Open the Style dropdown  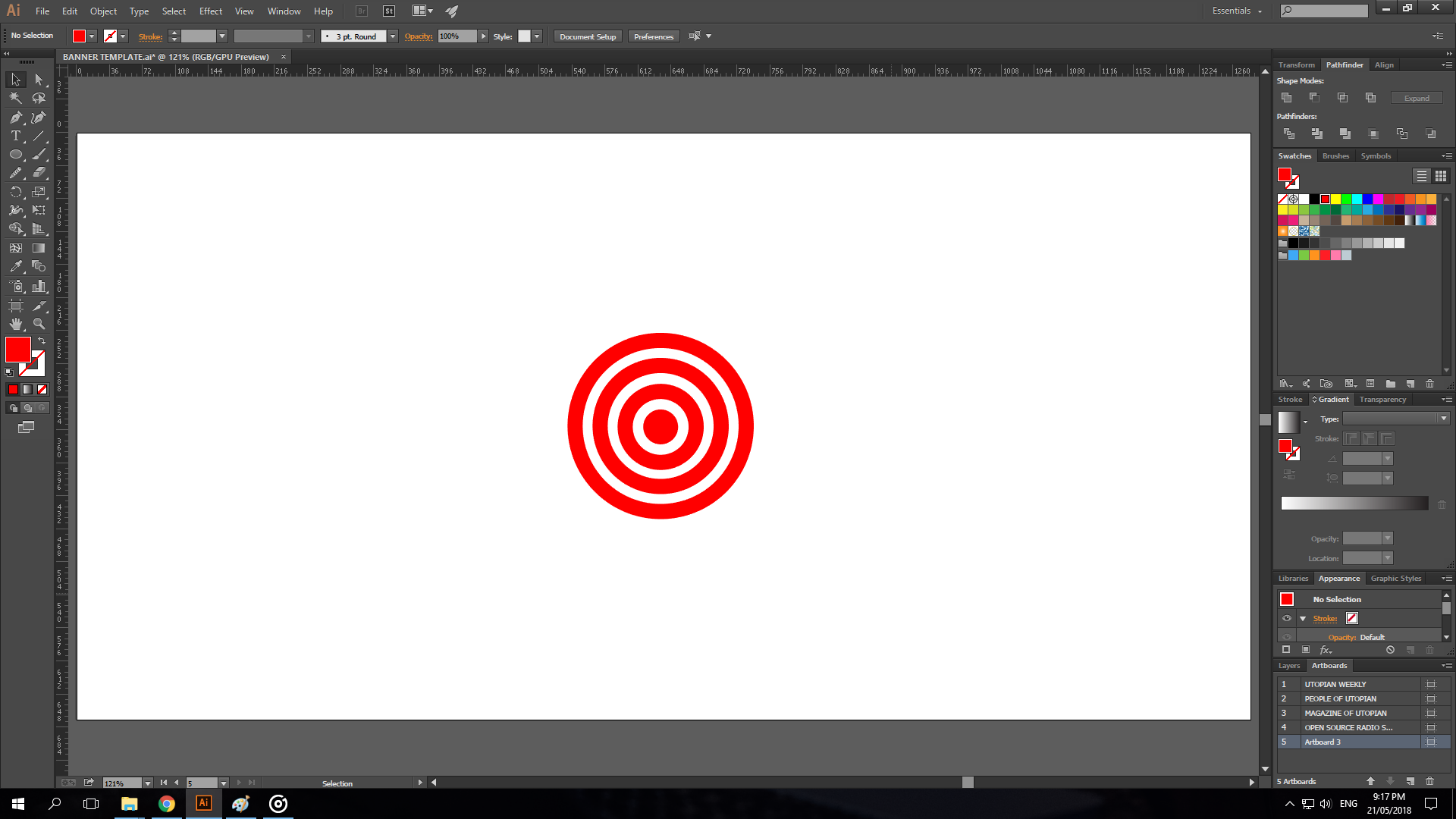pos(537,36)
